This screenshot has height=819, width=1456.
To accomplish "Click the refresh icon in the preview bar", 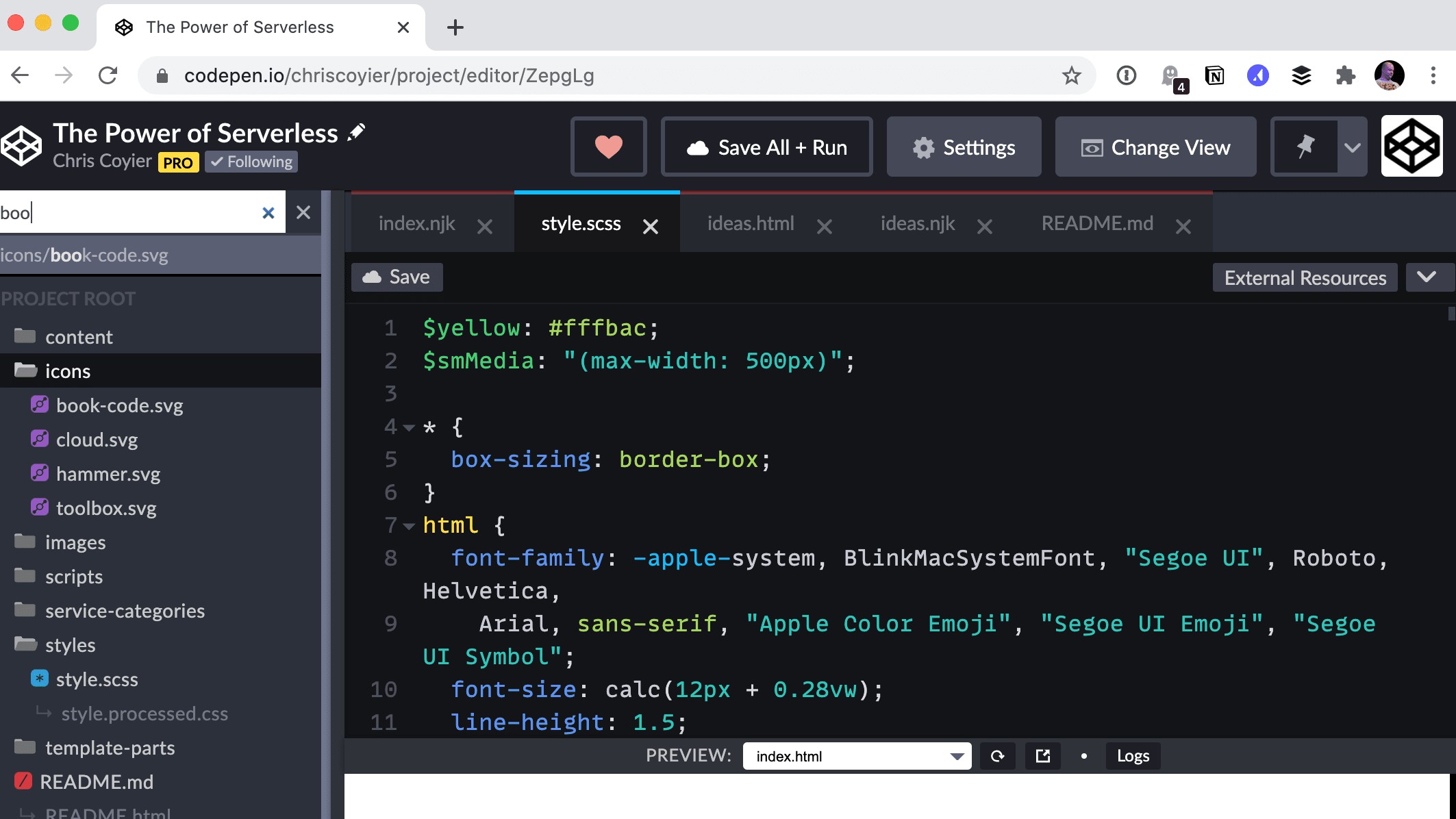I will 998,756.
